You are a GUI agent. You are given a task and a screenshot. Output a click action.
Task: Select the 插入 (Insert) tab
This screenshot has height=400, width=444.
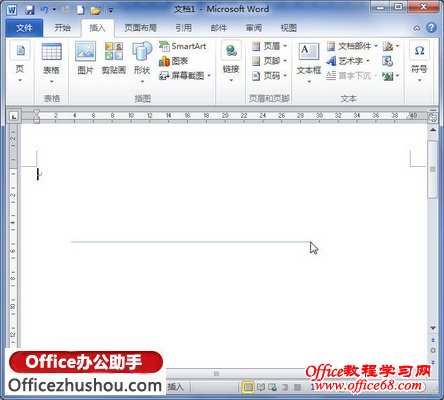coord(97,28)
